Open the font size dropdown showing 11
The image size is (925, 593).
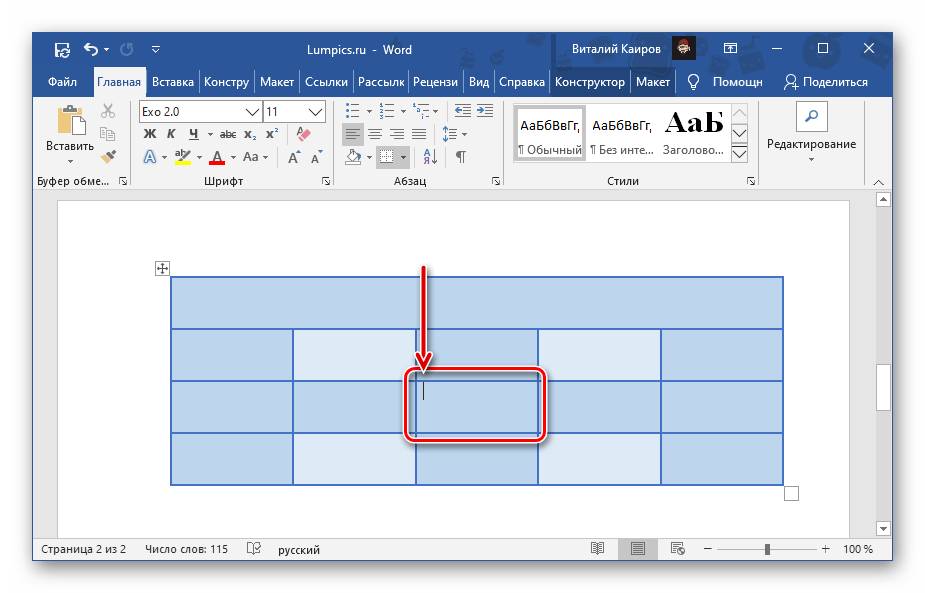(x=316, y=111)
